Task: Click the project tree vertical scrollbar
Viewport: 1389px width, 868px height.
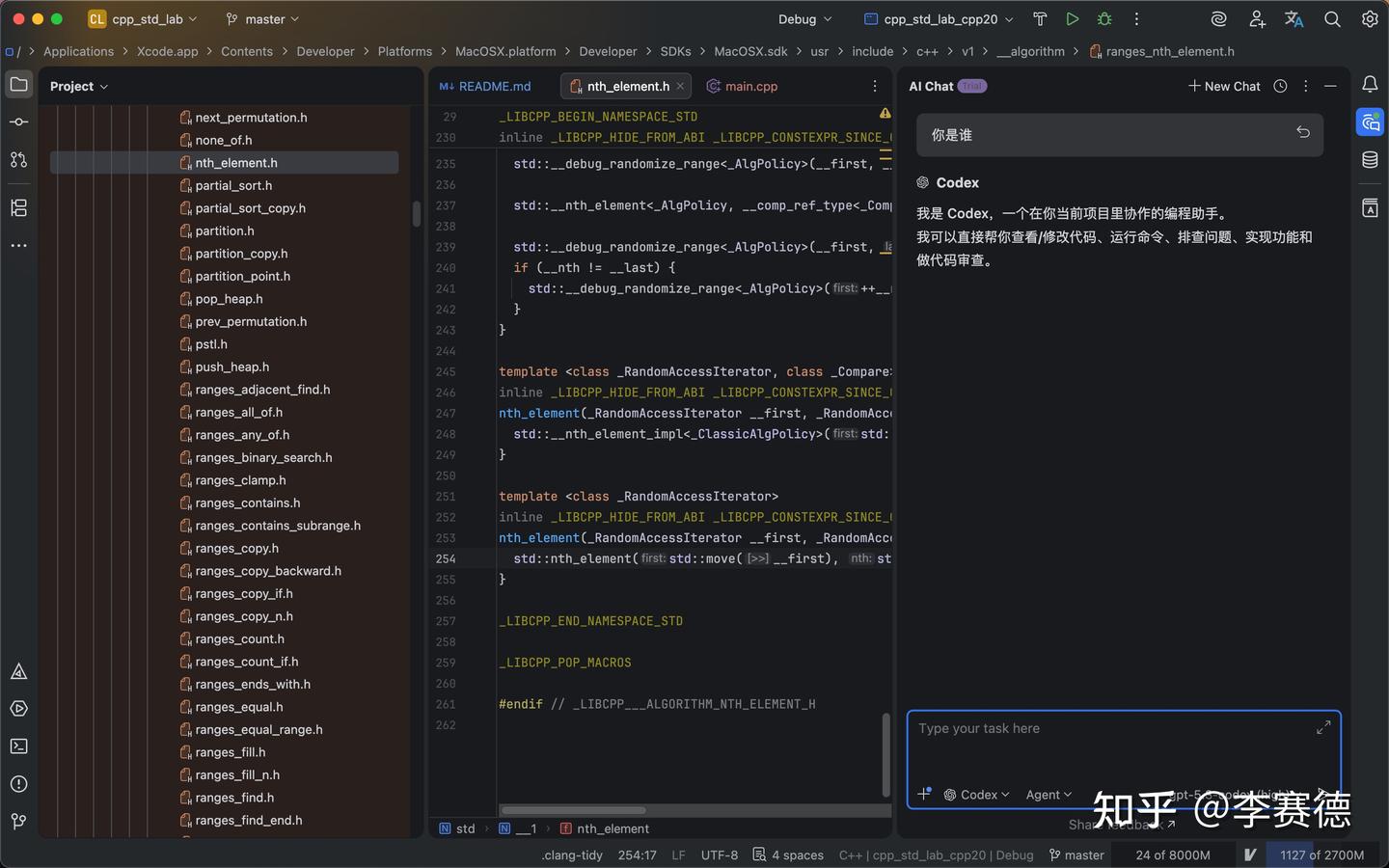Action: tap(417, 213)
